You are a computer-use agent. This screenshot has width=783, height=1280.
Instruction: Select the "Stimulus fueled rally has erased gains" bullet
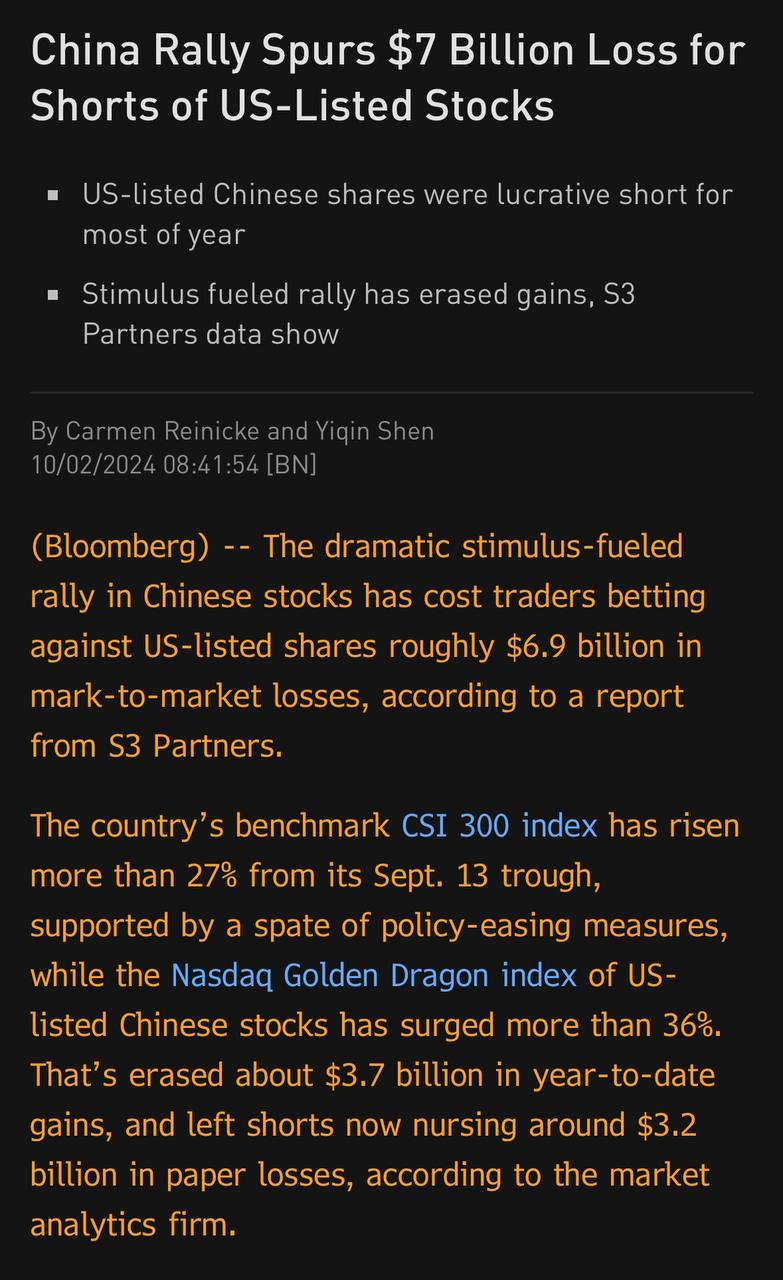coord(358,314)
